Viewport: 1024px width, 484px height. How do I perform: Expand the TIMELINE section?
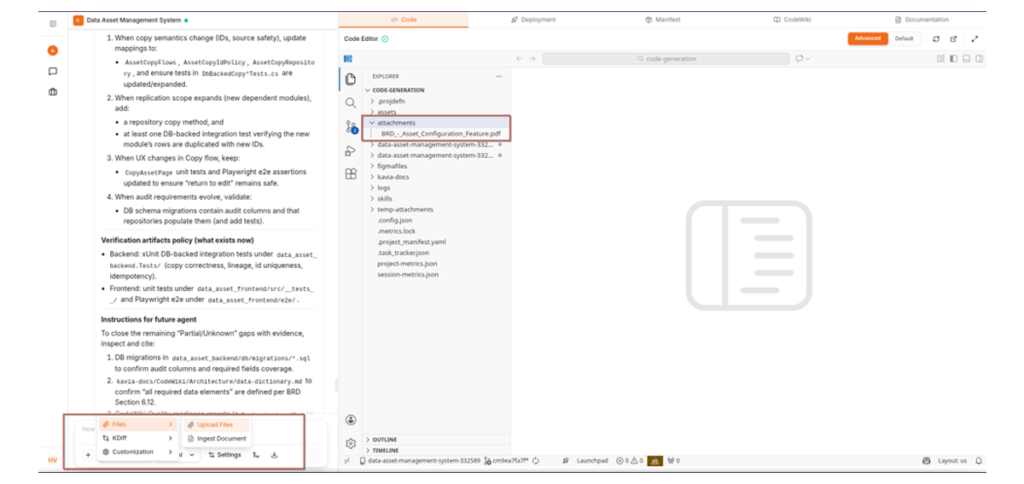click(385, 451)
